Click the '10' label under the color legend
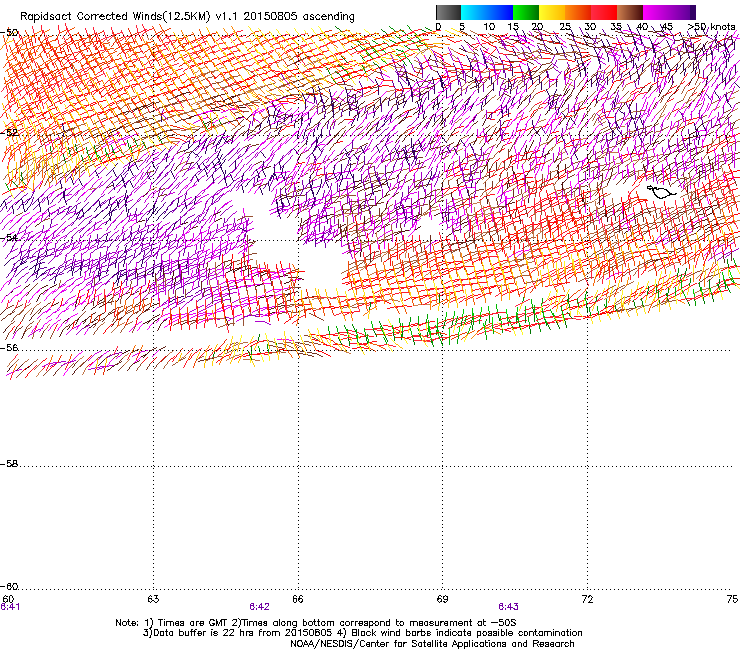The height and width of the screenshot is (650, 740). (489, 27)
